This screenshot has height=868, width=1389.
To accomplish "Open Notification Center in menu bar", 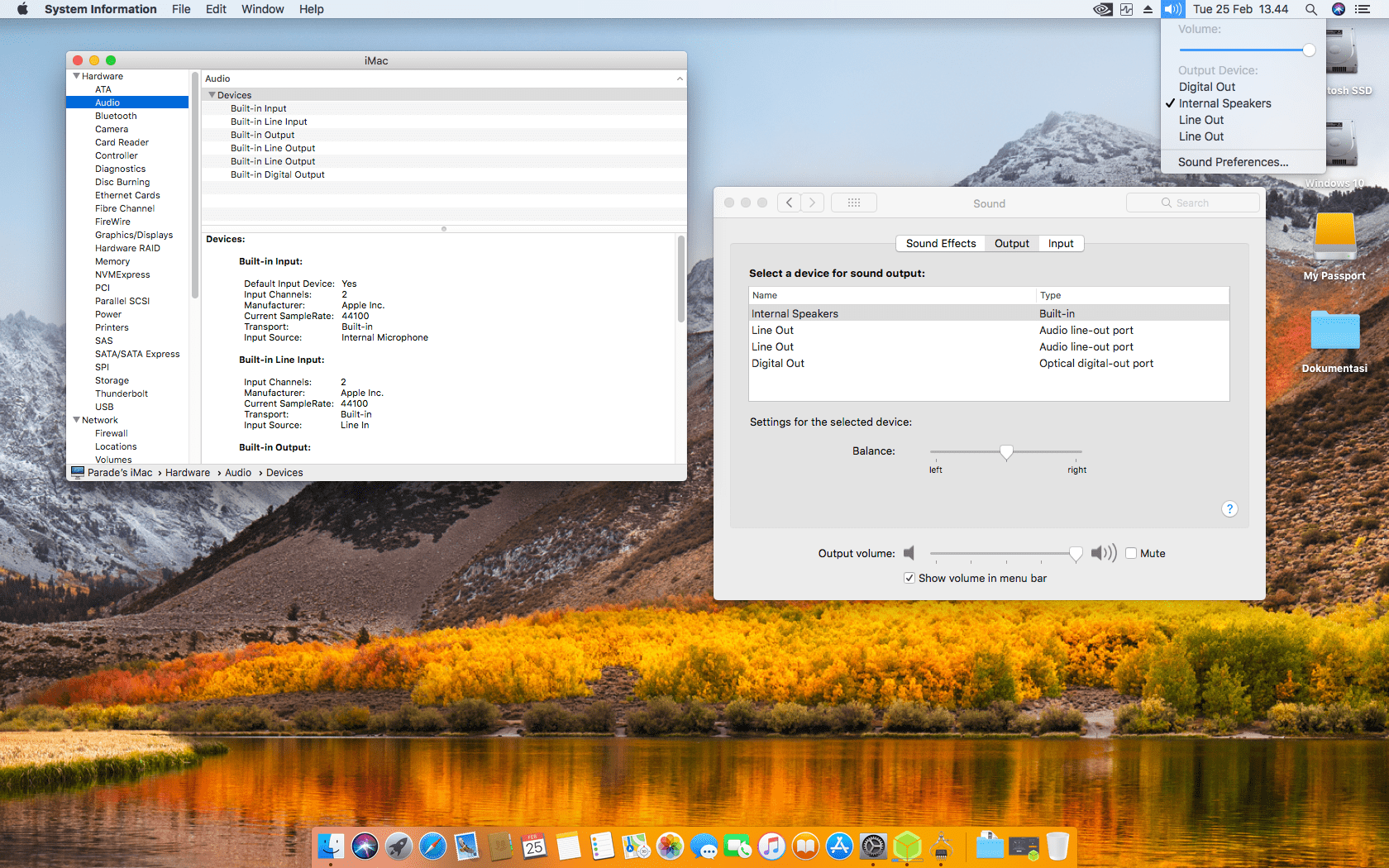I will [1363, 9].
